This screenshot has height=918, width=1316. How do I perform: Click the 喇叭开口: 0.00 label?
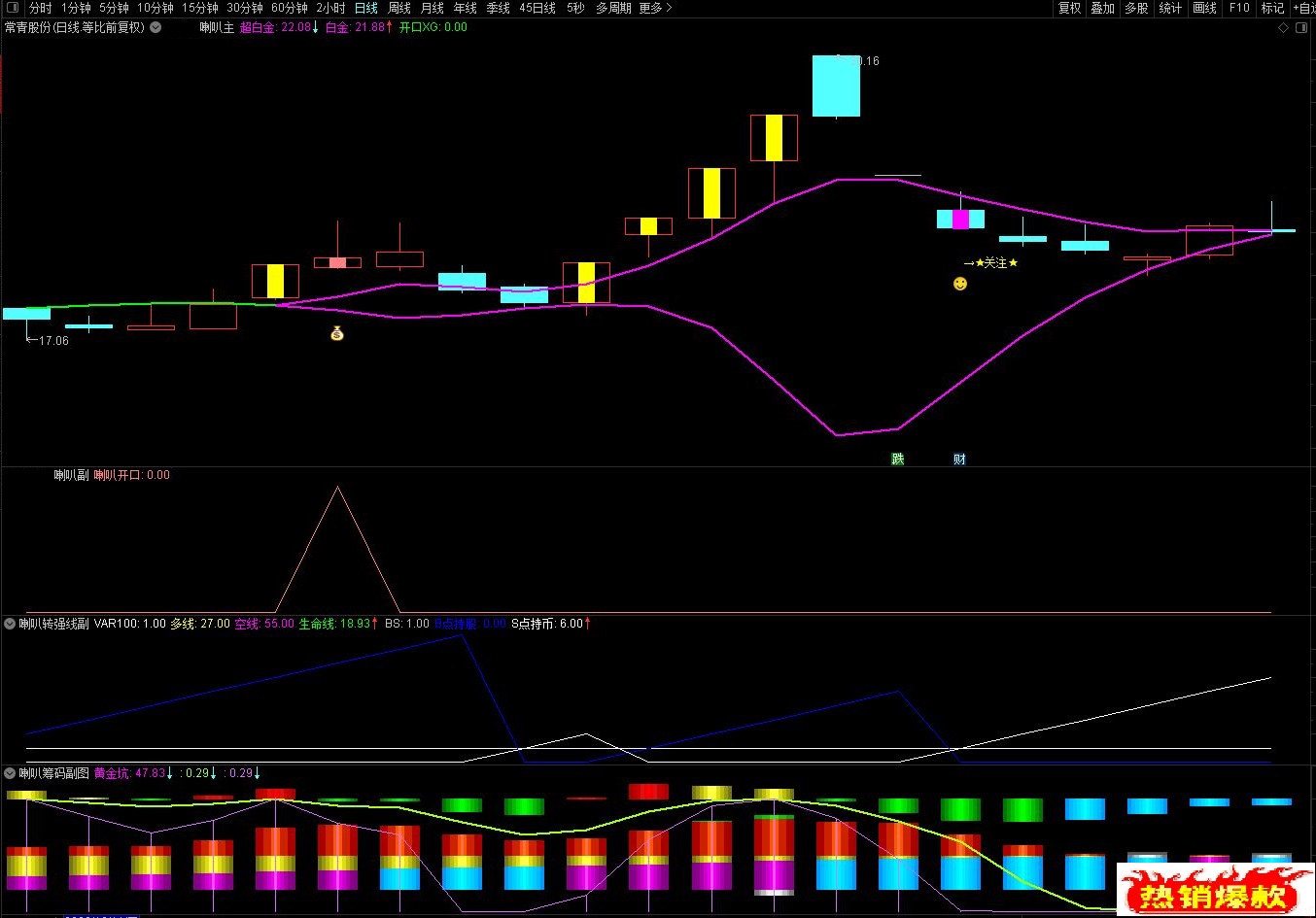pos(132,475)
